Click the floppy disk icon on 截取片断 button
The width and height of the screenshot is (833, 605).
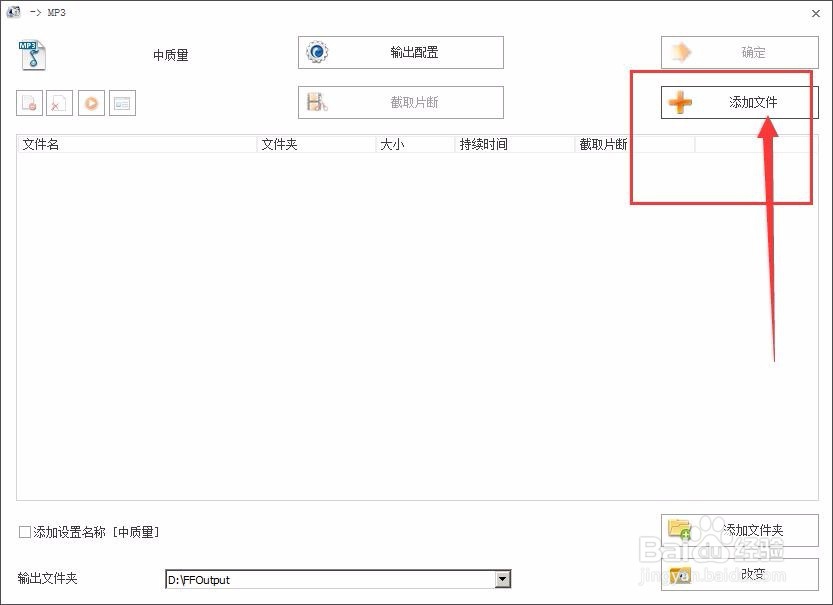pyautogui.click(x=317, y=102)
